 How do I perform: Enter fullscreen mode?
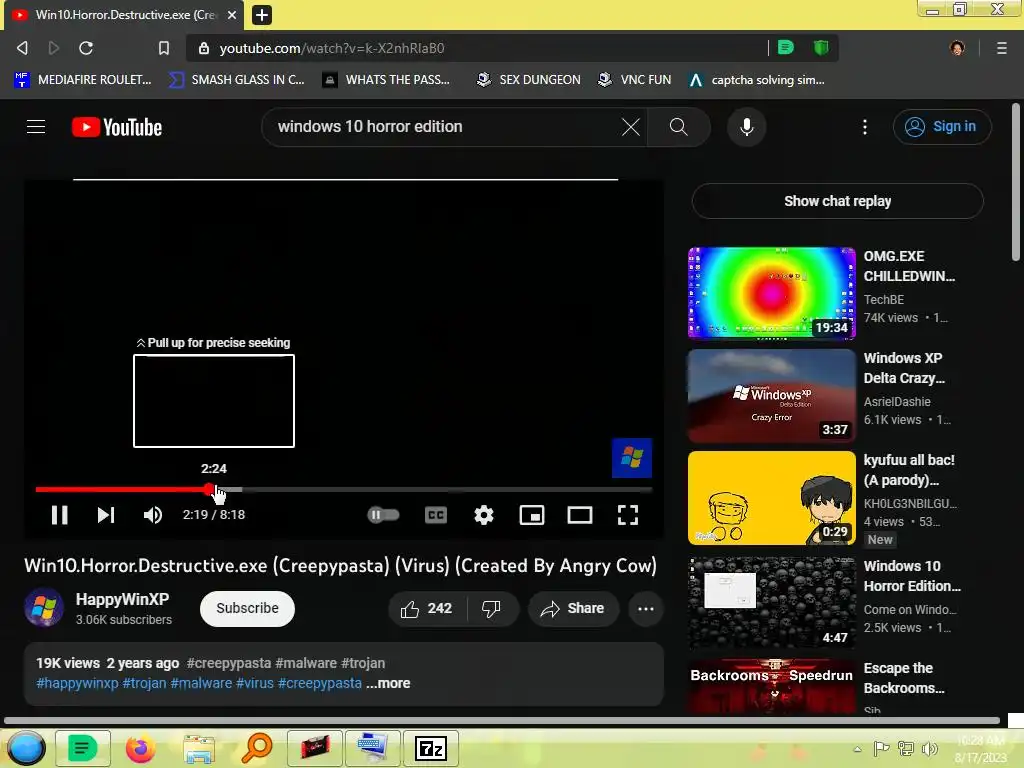pos(628,515)
